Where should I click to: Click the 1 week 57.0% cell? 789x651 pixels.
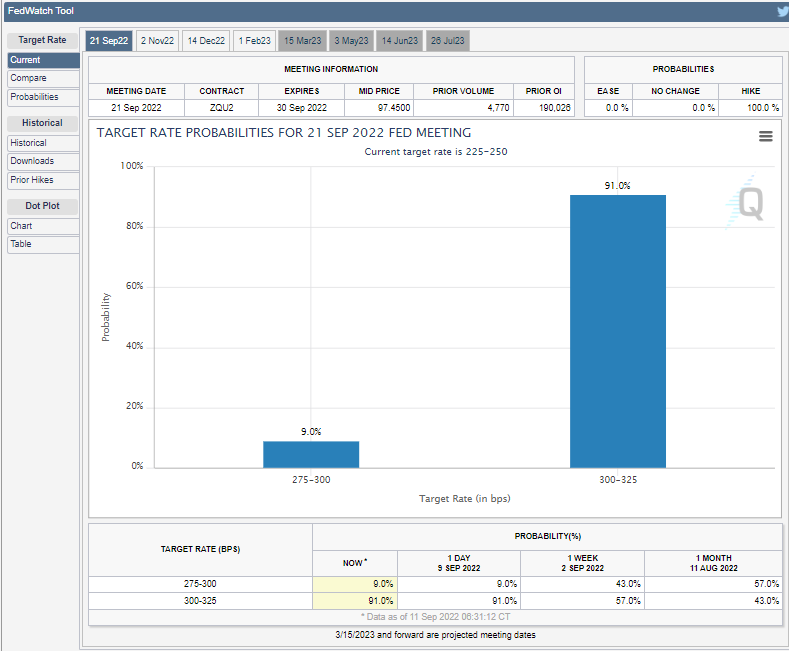pos(583,601)
